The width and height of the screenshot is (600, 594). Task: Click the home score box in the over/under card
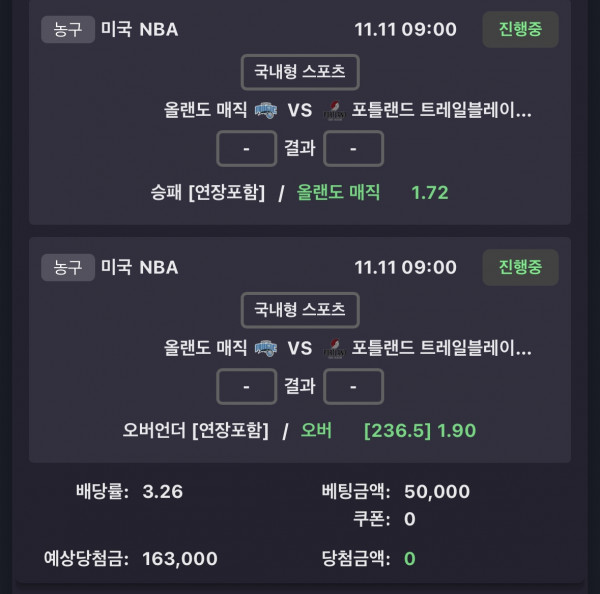tap(246, 386)
